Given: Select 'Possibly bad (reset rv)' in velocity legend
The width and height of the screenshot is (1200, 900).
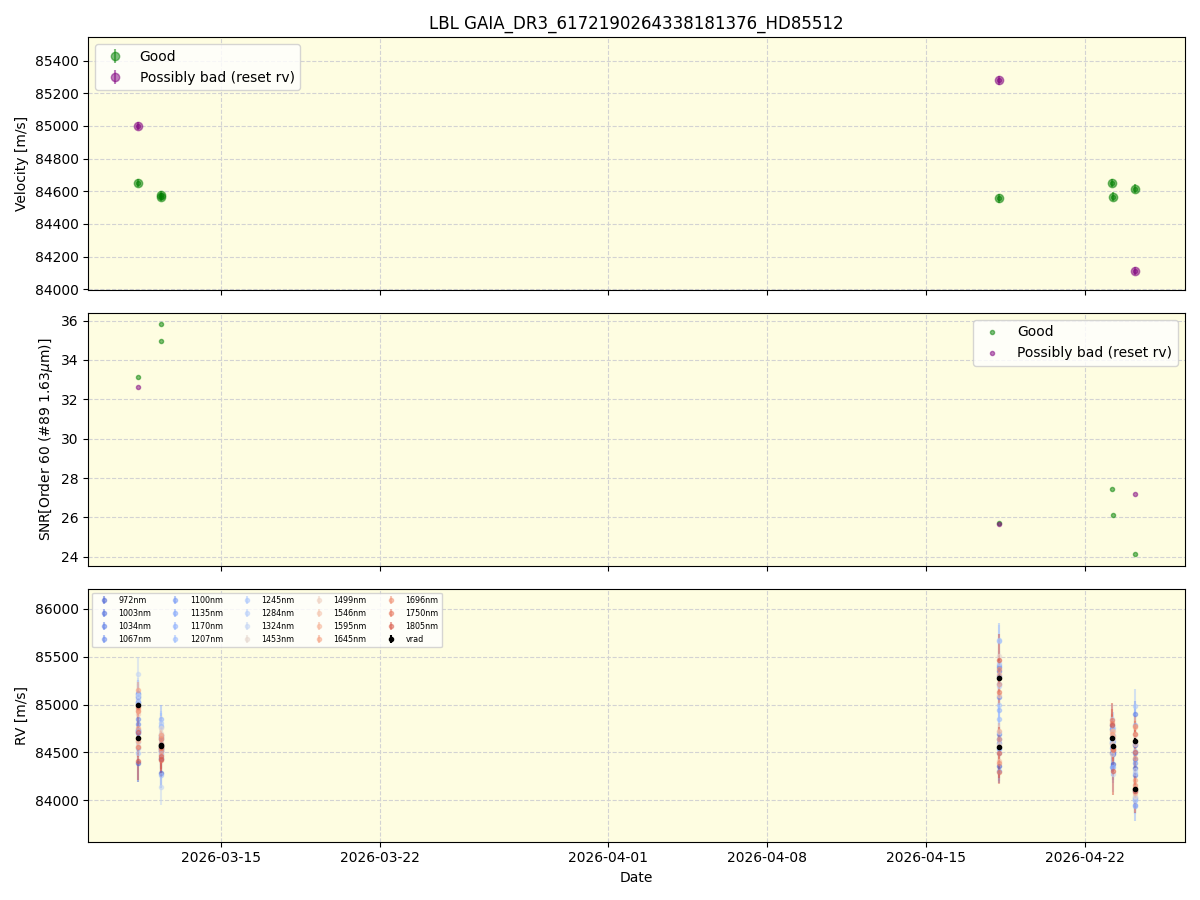Looking at the screenshot, I should pos(217,77).
